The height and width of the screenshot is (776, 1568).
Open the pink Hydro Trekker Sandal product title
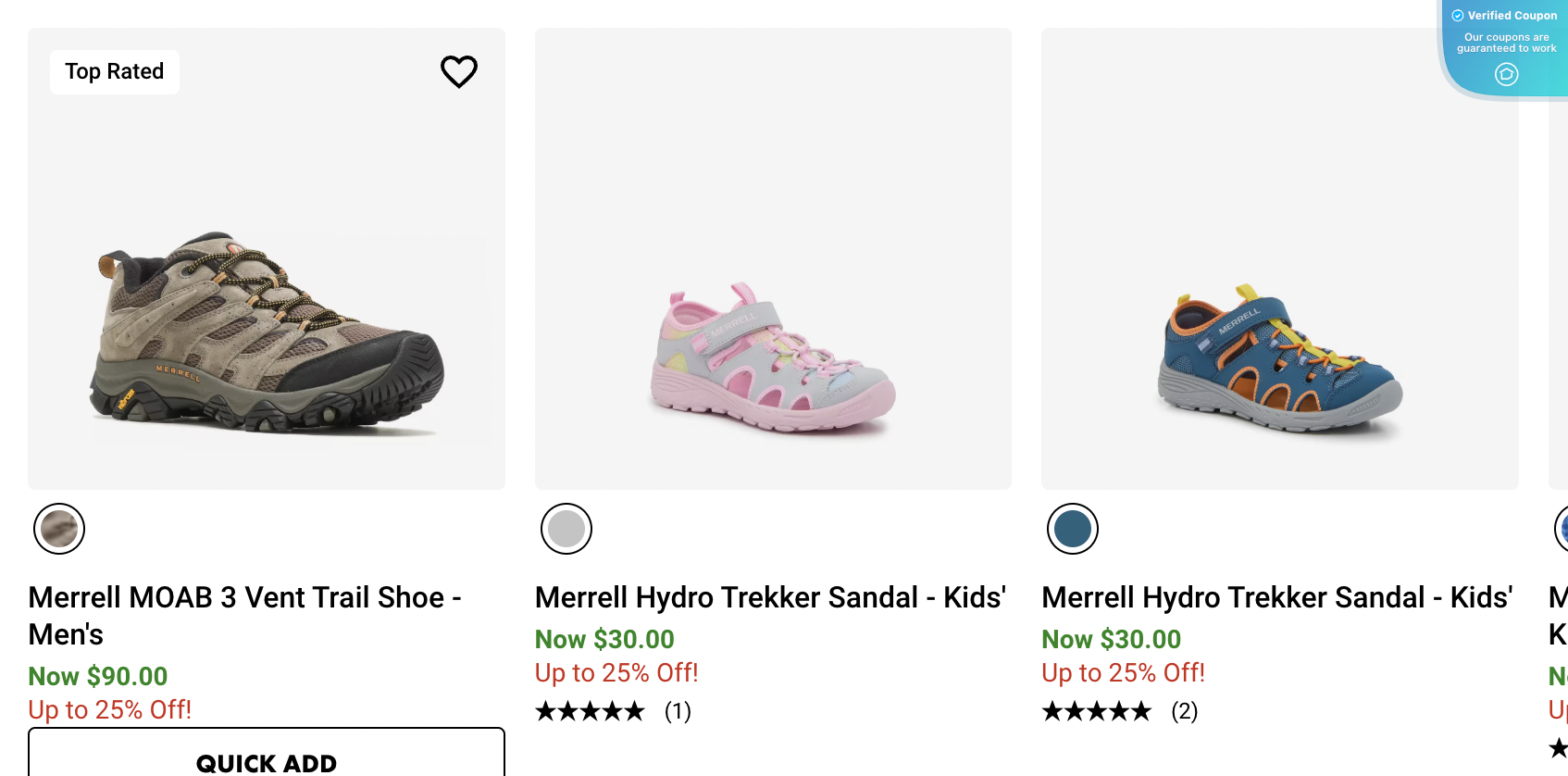tap(771, 597)
